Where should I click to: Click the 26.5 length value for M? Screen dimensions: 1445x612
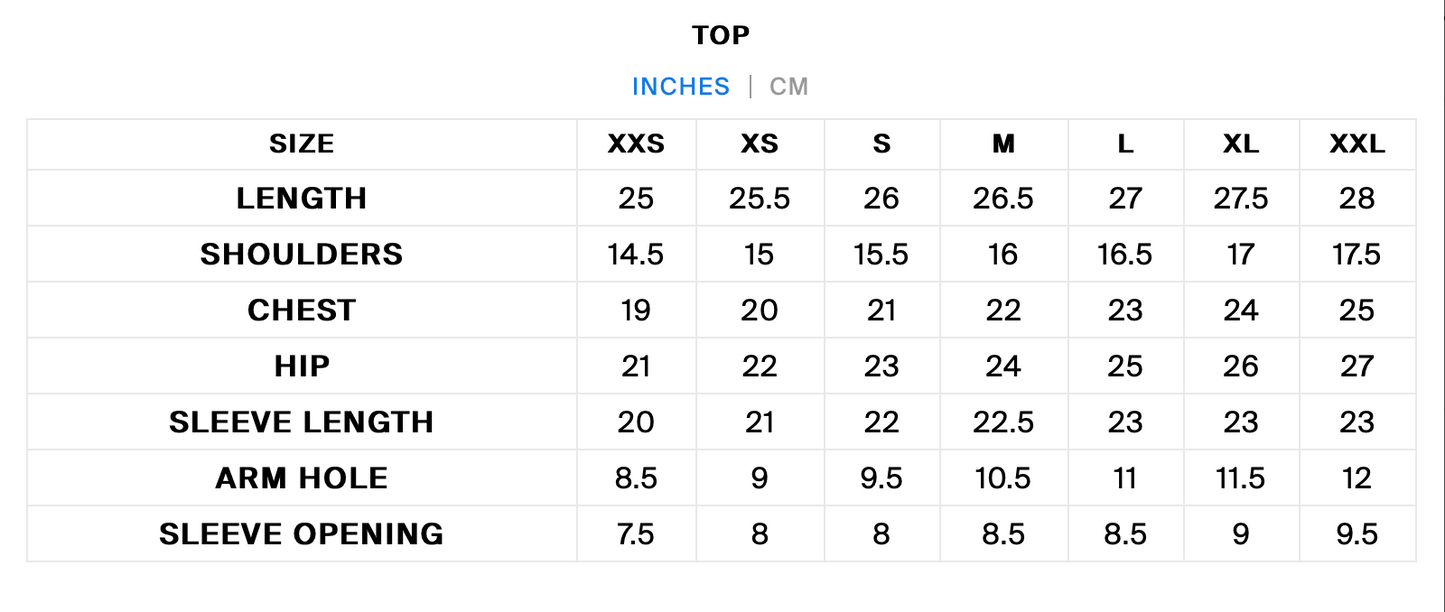[x=1003, y=199]
